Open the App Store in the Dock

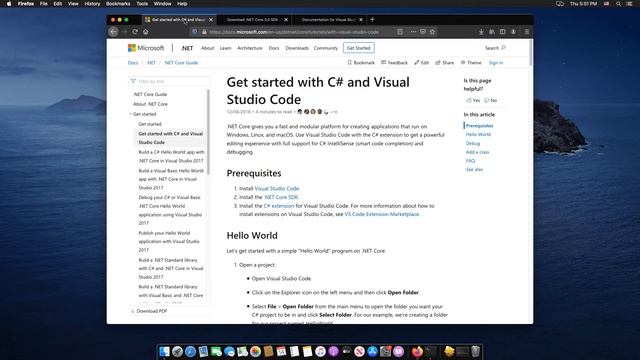[372, 351]
